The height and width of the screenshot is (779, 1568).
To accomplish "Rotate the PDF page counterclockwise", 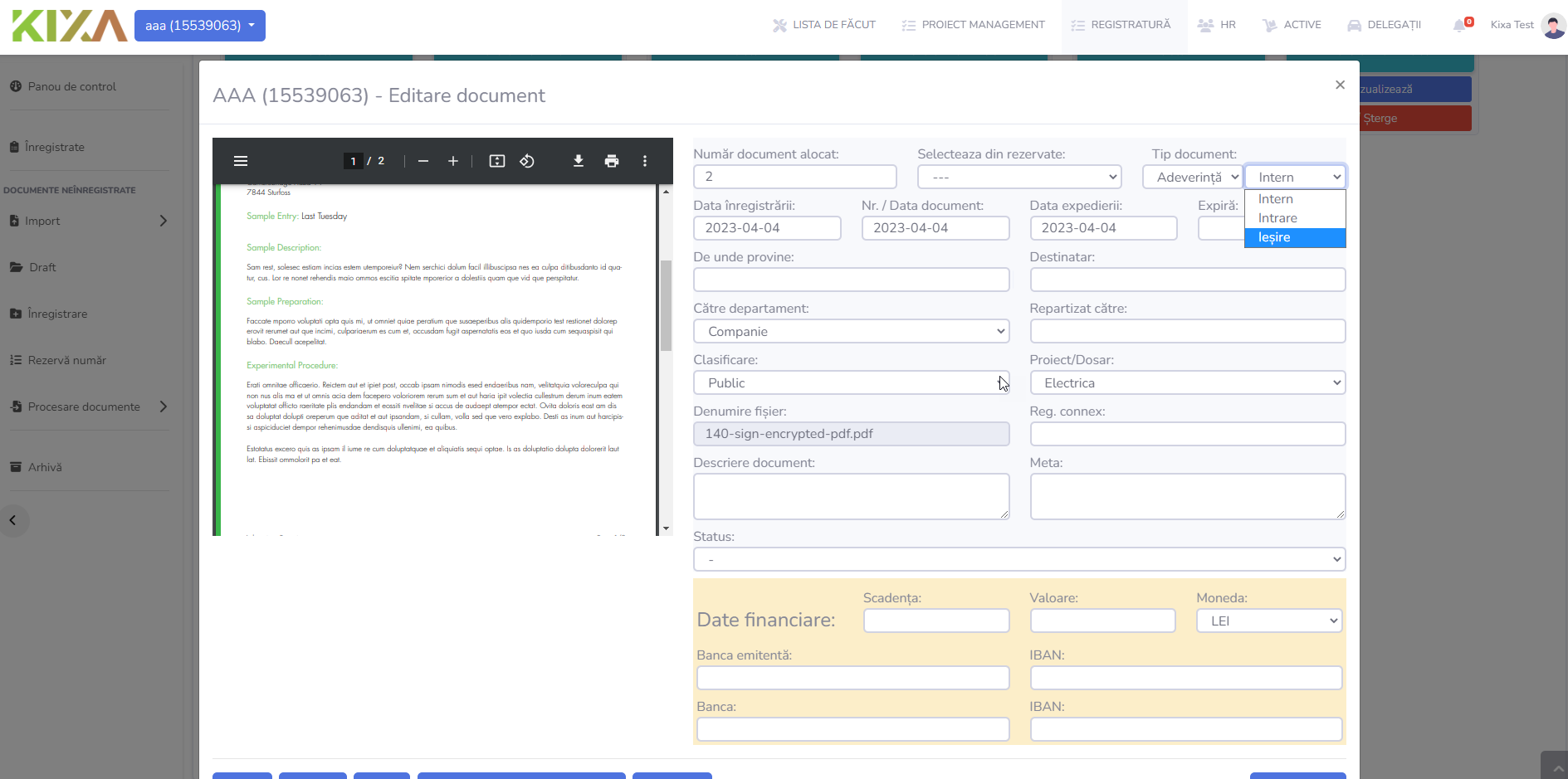I will (x=527, y=161).
